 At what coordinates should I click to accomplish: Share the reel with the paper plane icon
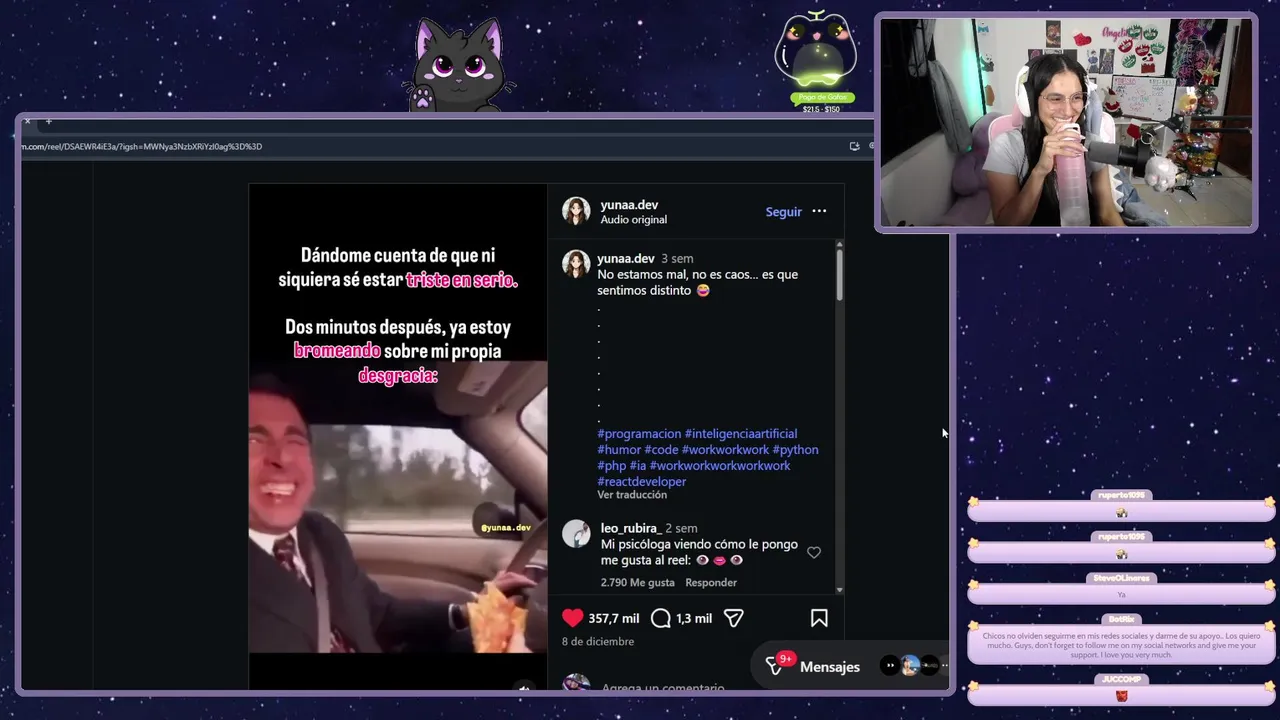coord(733,618)
